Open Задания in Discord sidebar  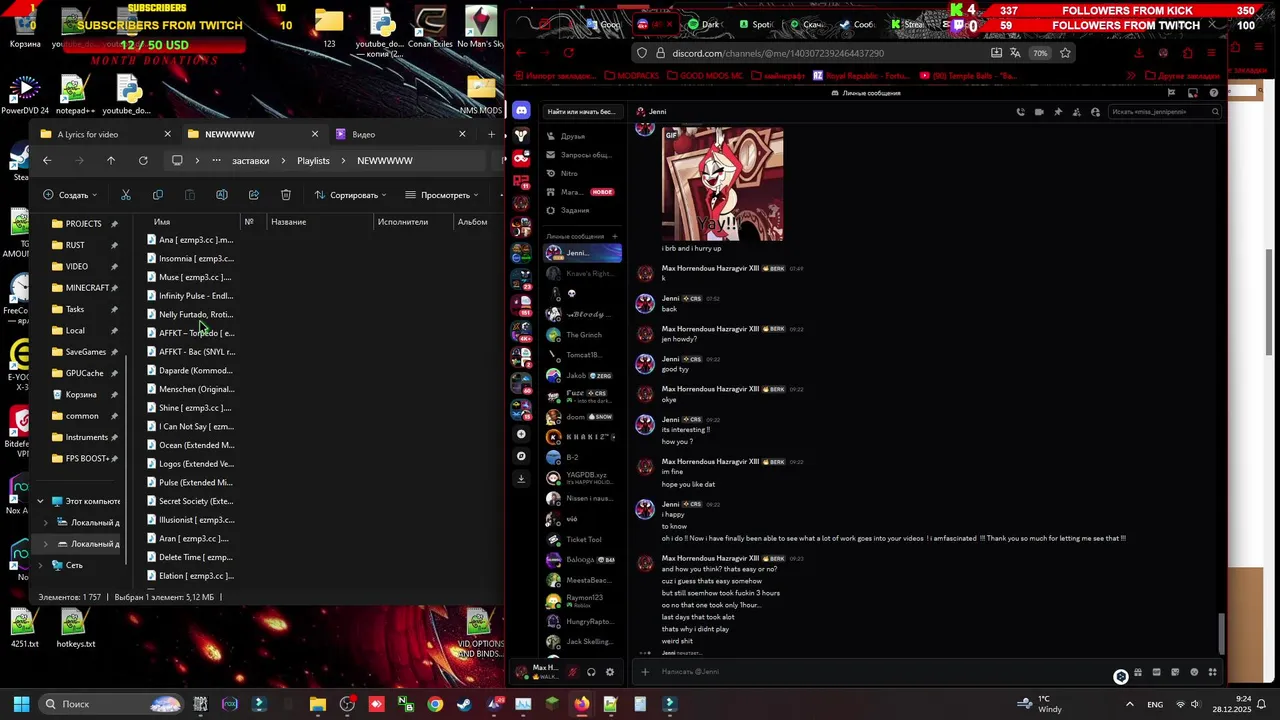click(581, 210)
